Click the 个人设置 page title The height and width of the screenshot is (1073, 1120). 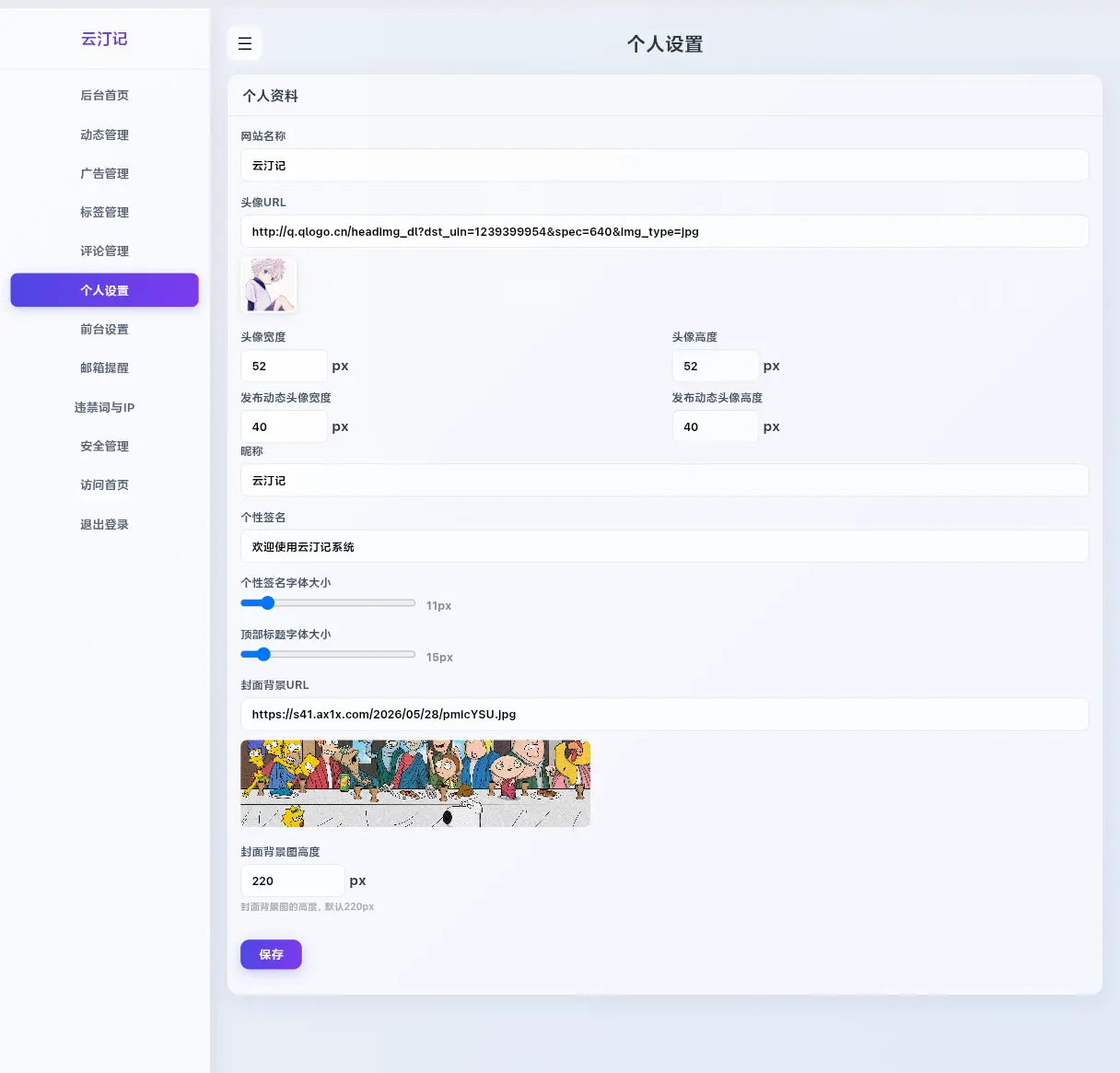[x=665, y=43]
